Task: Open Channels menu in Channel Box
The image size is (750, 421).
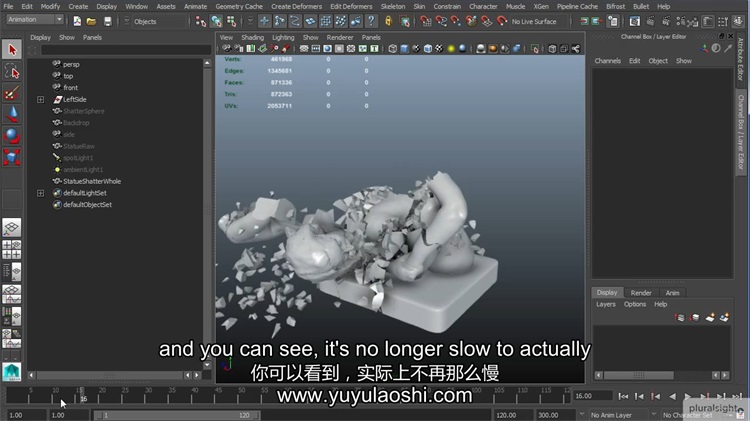Action: [x=607, y=61]
